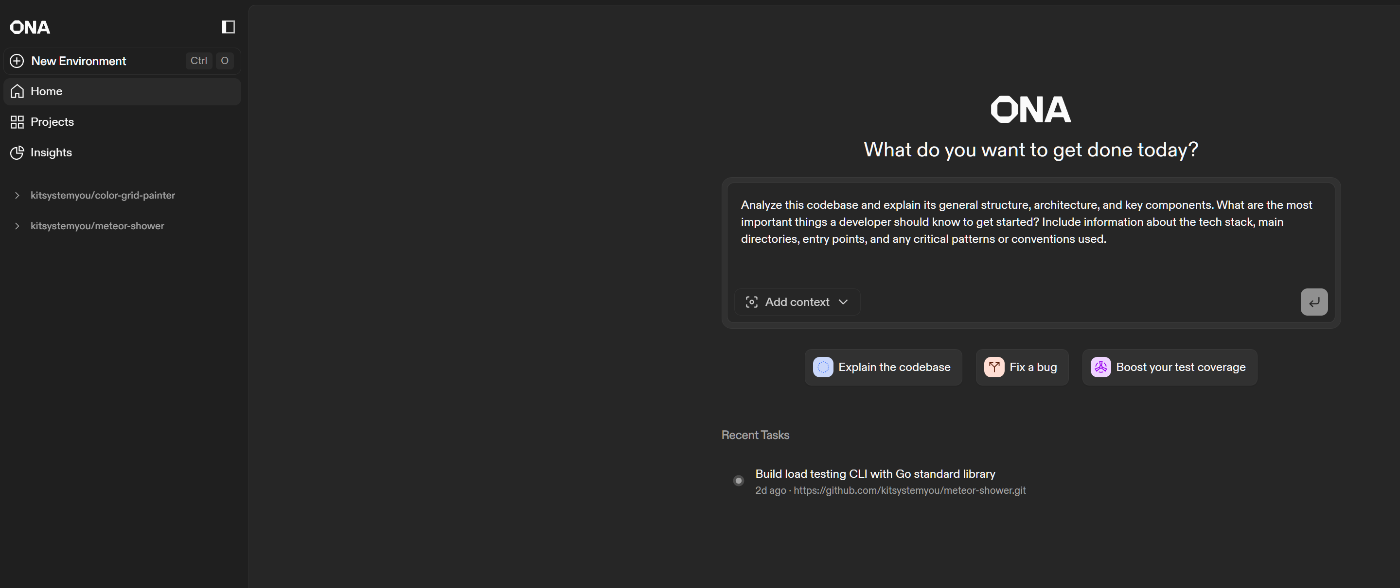Create a New Environment
This screenshot has height=588, width=1400.
pyautogui.click(x=122, y=61)
